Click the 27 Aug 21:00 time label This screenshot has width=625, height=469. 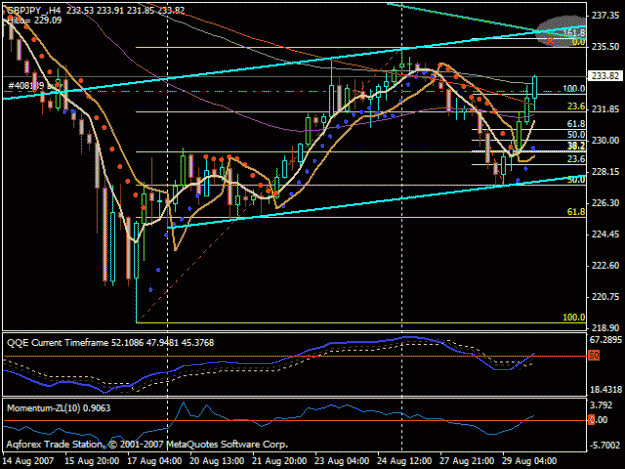click(x=467, y=461)
